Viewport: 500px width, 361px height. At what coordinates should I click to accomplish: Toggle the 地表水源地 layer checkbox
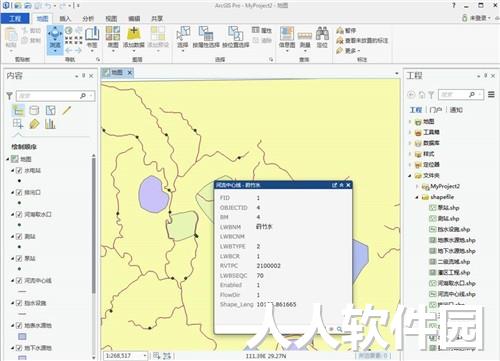(x=19, y=325)
